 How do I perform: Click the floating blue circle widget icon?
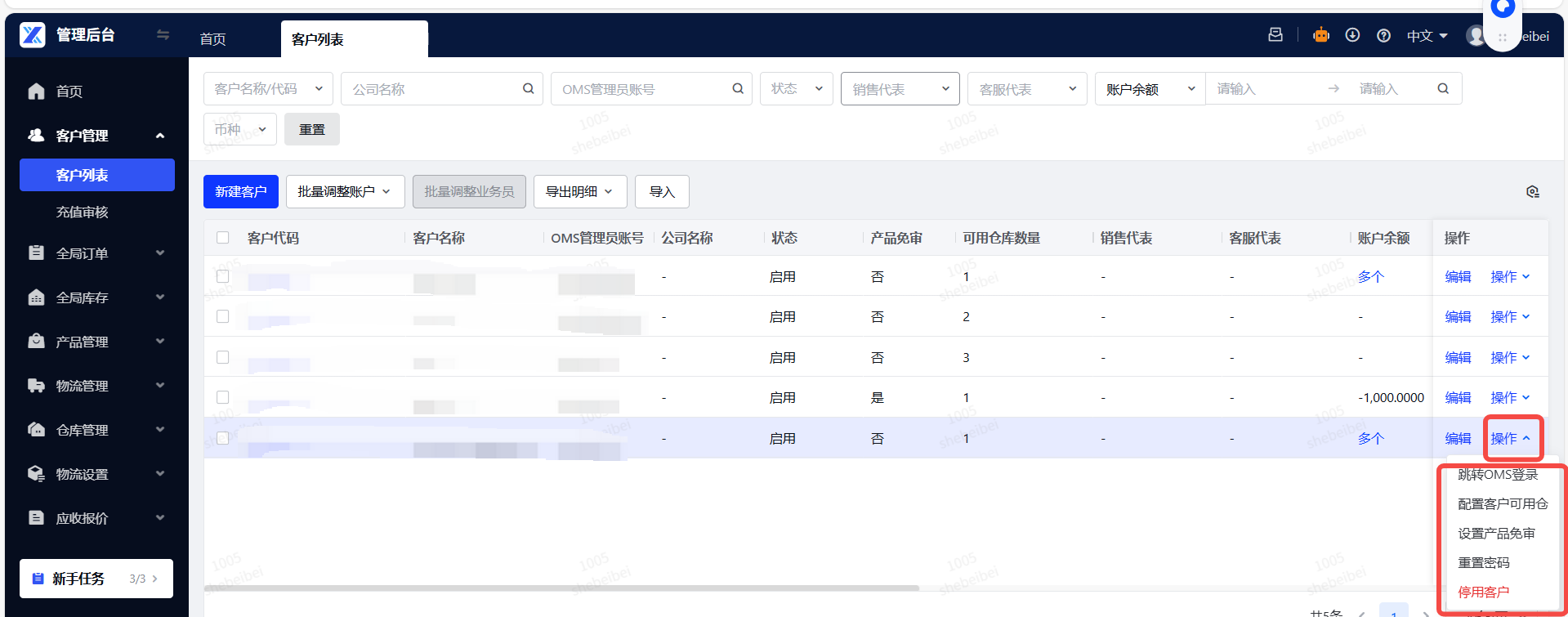click(x=1503, y=8)
